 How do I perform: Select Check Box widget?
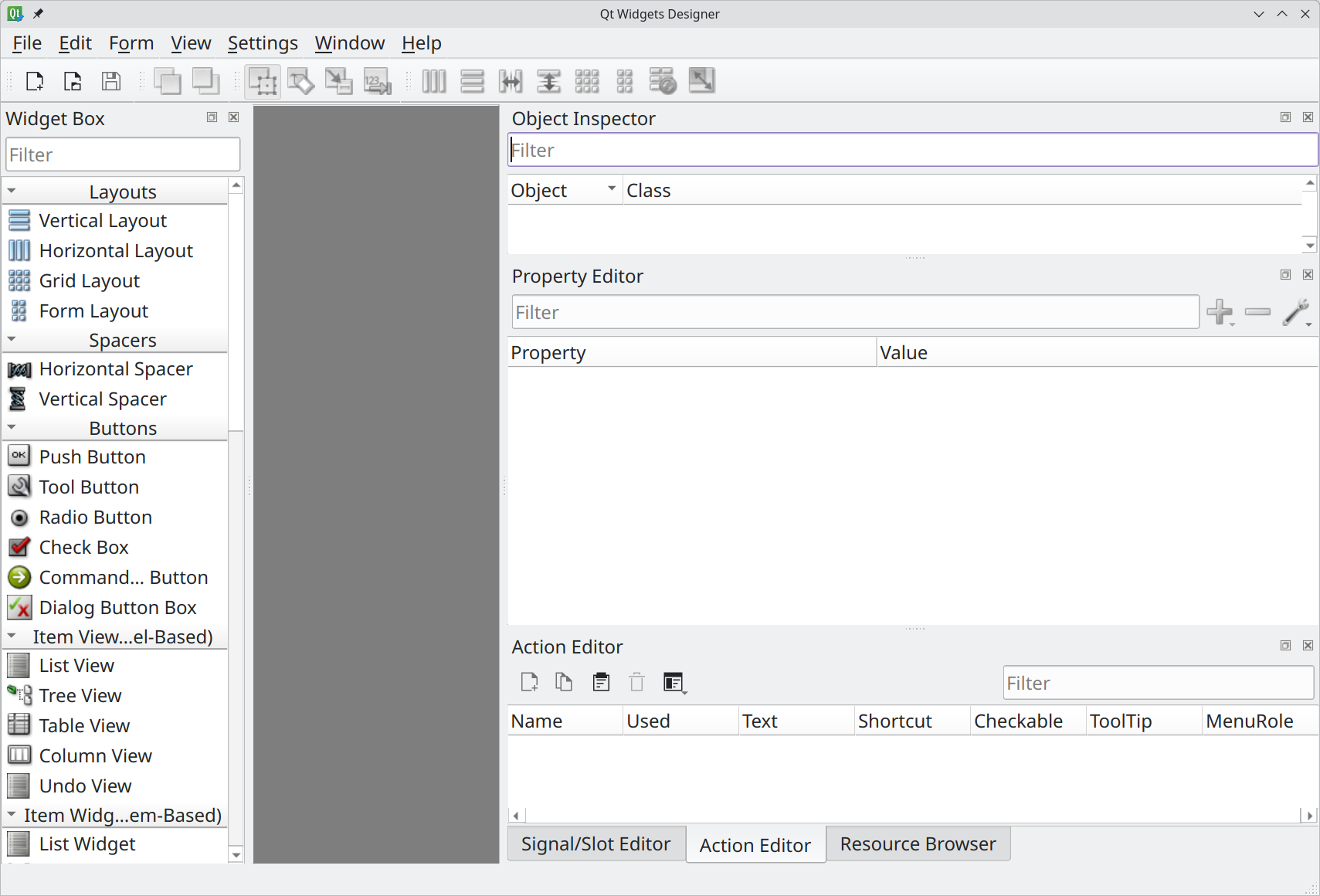[114, 548]
